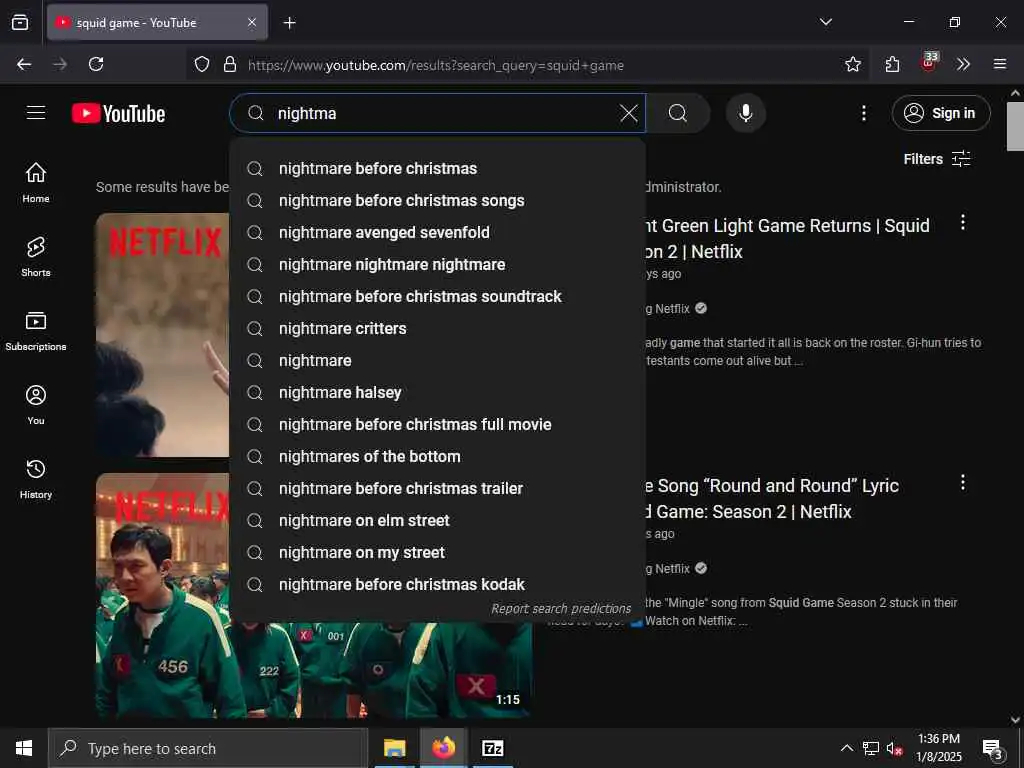
Task: Click the search magnifier button
Action: [678, 114]
